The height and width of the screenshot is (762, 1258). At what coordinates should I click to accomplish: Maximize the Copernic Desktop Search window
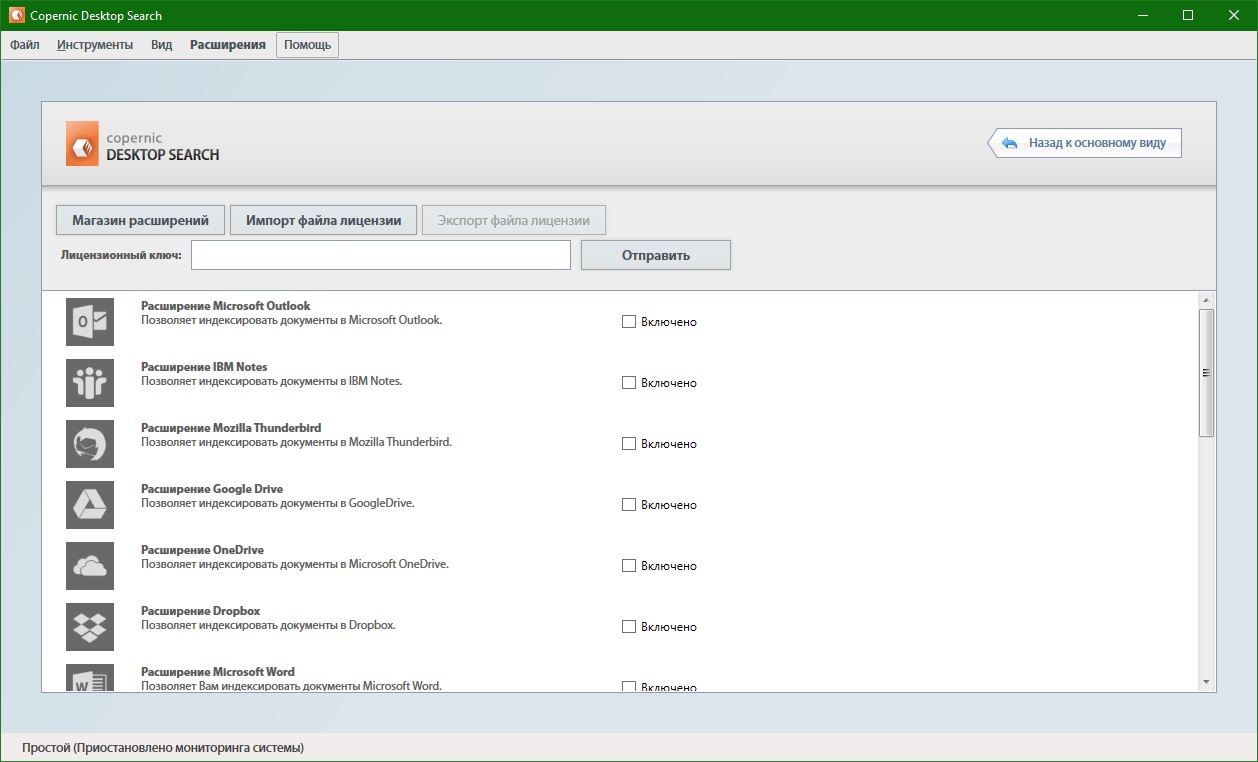[x=1188, y=15]
